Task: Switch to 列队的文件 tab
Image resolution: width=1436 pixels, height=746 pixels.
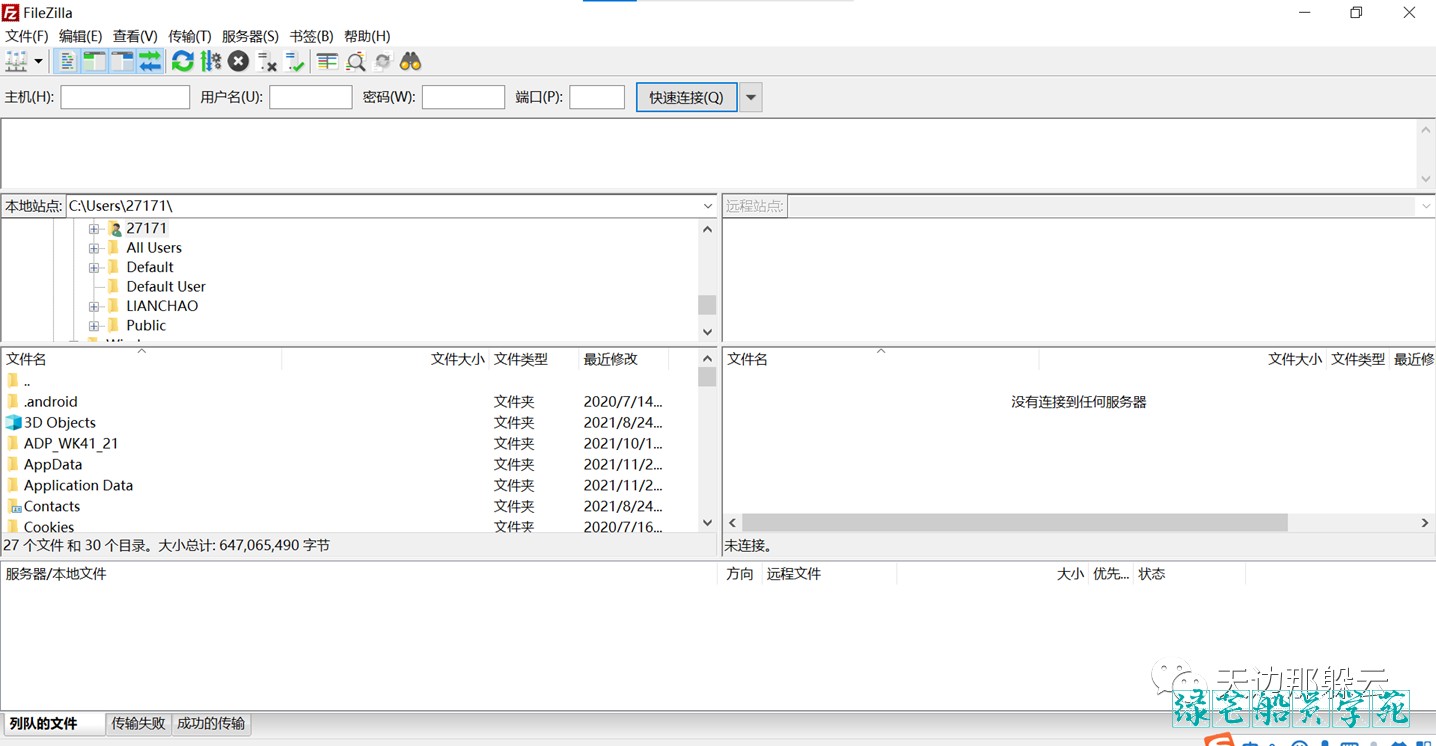Action: [x=53, y=724]
